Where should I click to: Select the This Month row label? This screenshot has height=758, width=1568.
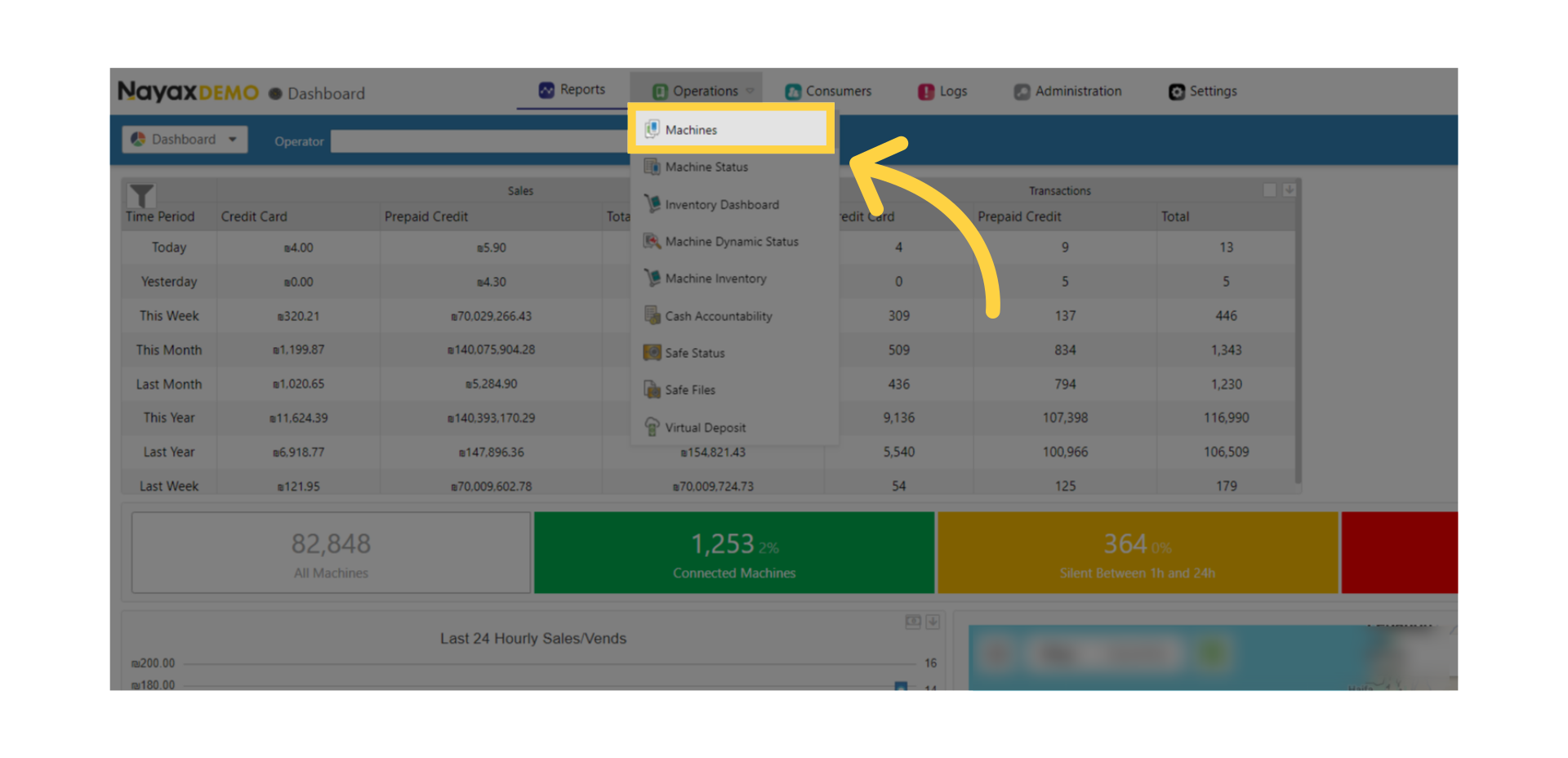point(169,350)
